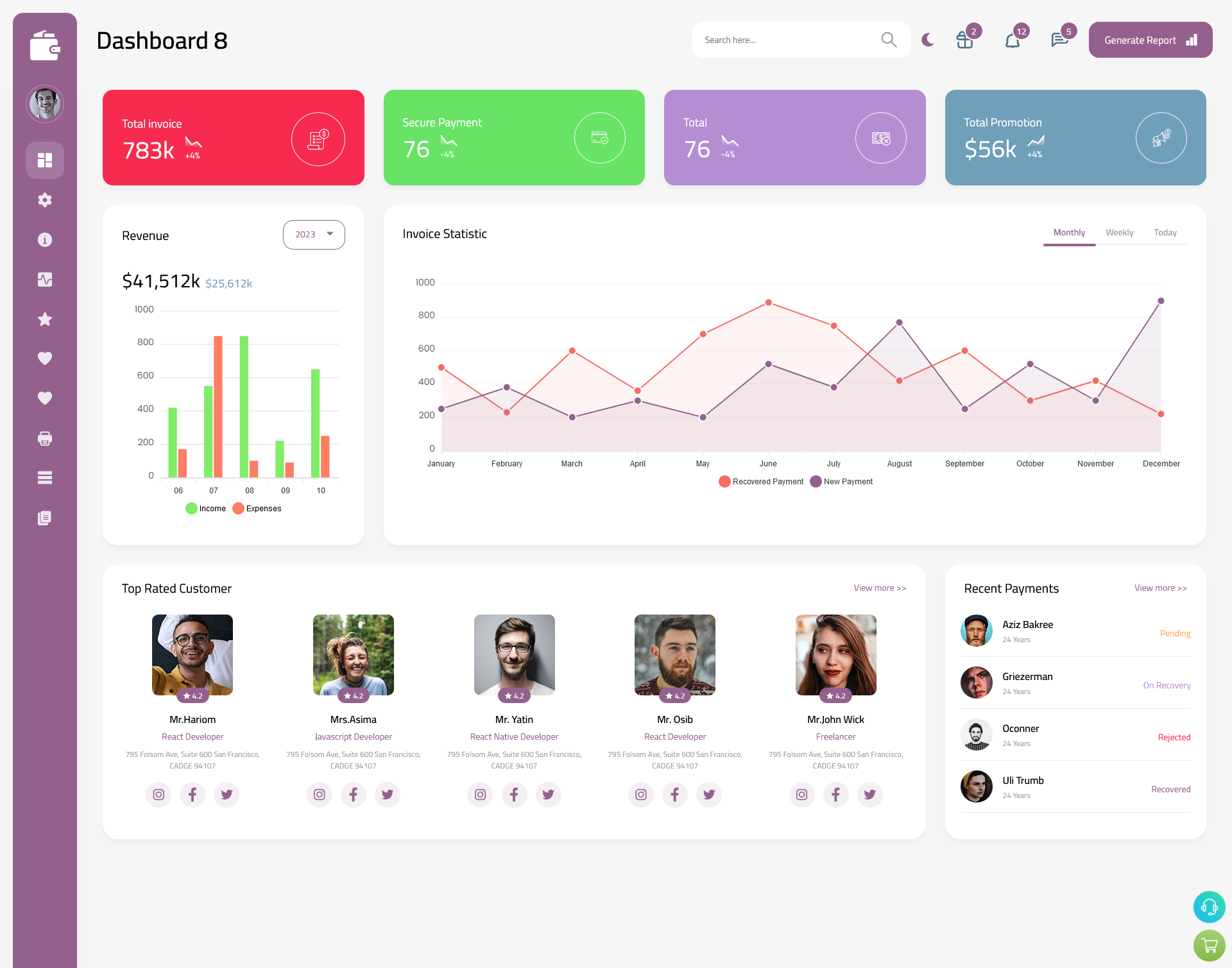Click the list menu icon in sidebar
1232x968 pixels.
[44, 477]
